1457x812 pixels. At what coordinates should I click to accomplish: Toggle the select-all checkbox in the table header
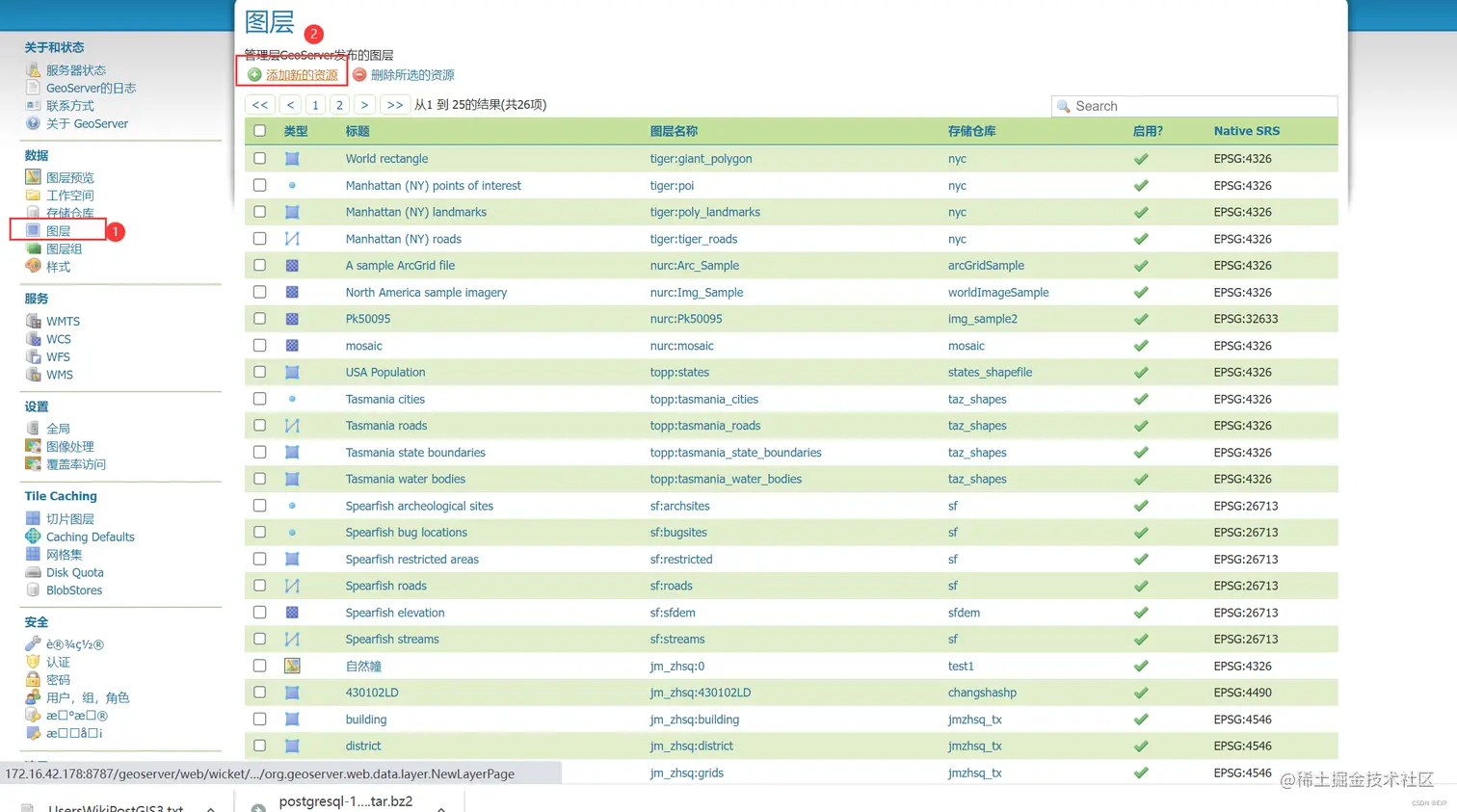259,130
